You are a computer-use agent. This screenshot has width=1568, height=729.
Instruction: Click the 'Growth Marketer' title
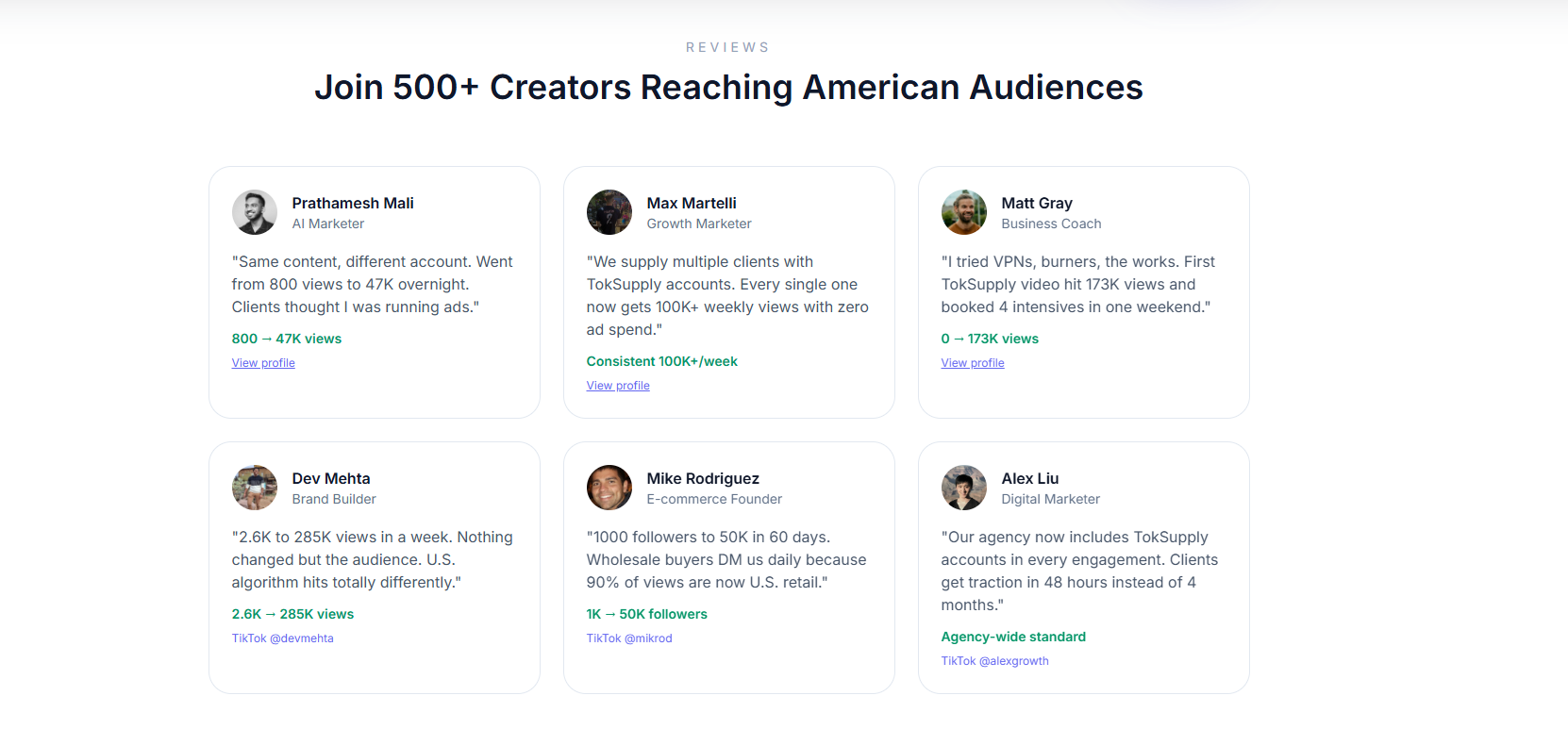point(699,224)
